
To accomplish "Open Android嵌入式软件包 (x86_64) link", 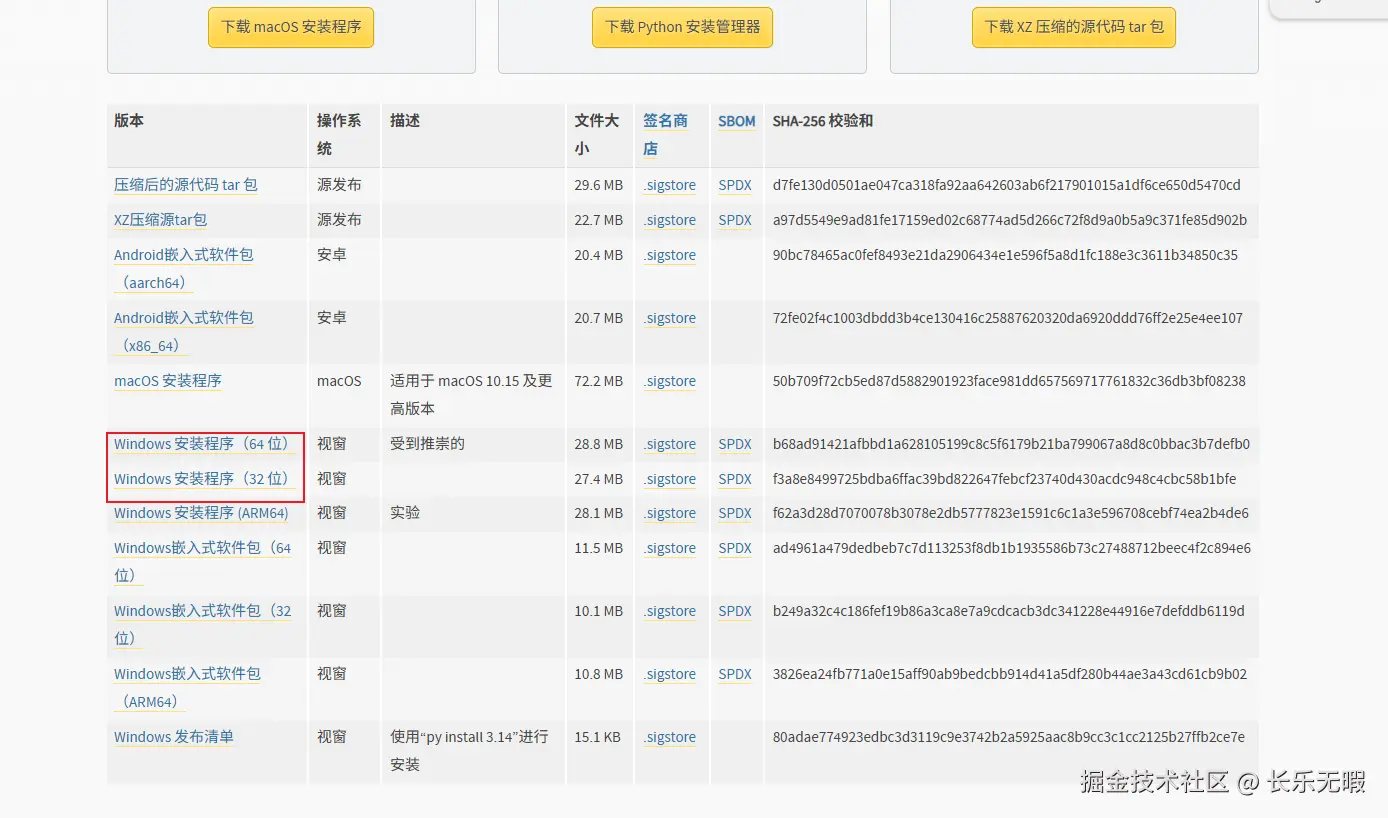I will 184,332.
